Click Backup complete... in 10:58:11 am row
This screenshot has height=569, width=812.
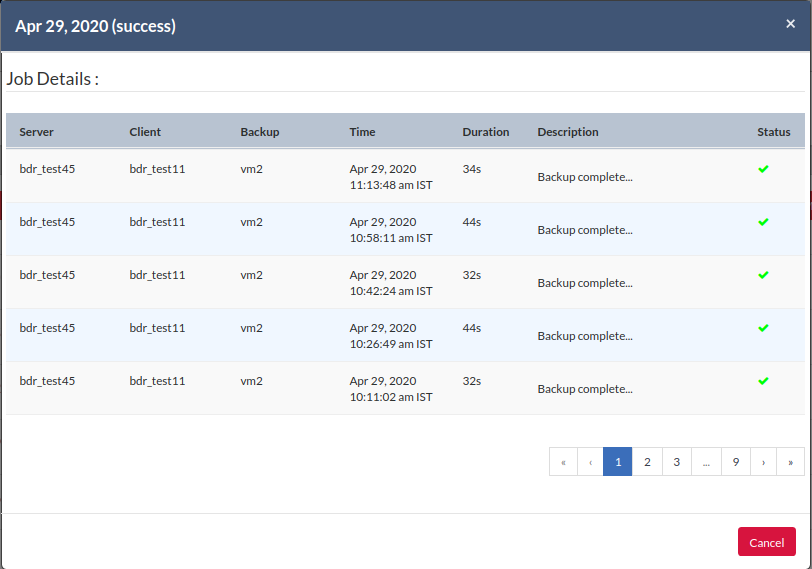point(585,230)
